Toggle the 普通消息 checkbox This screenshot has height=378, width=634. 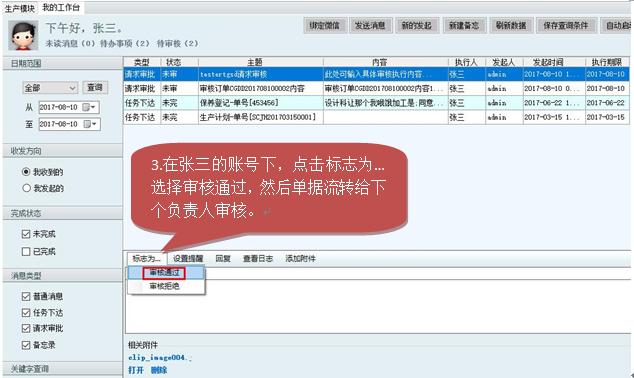(x=26, y=296)
